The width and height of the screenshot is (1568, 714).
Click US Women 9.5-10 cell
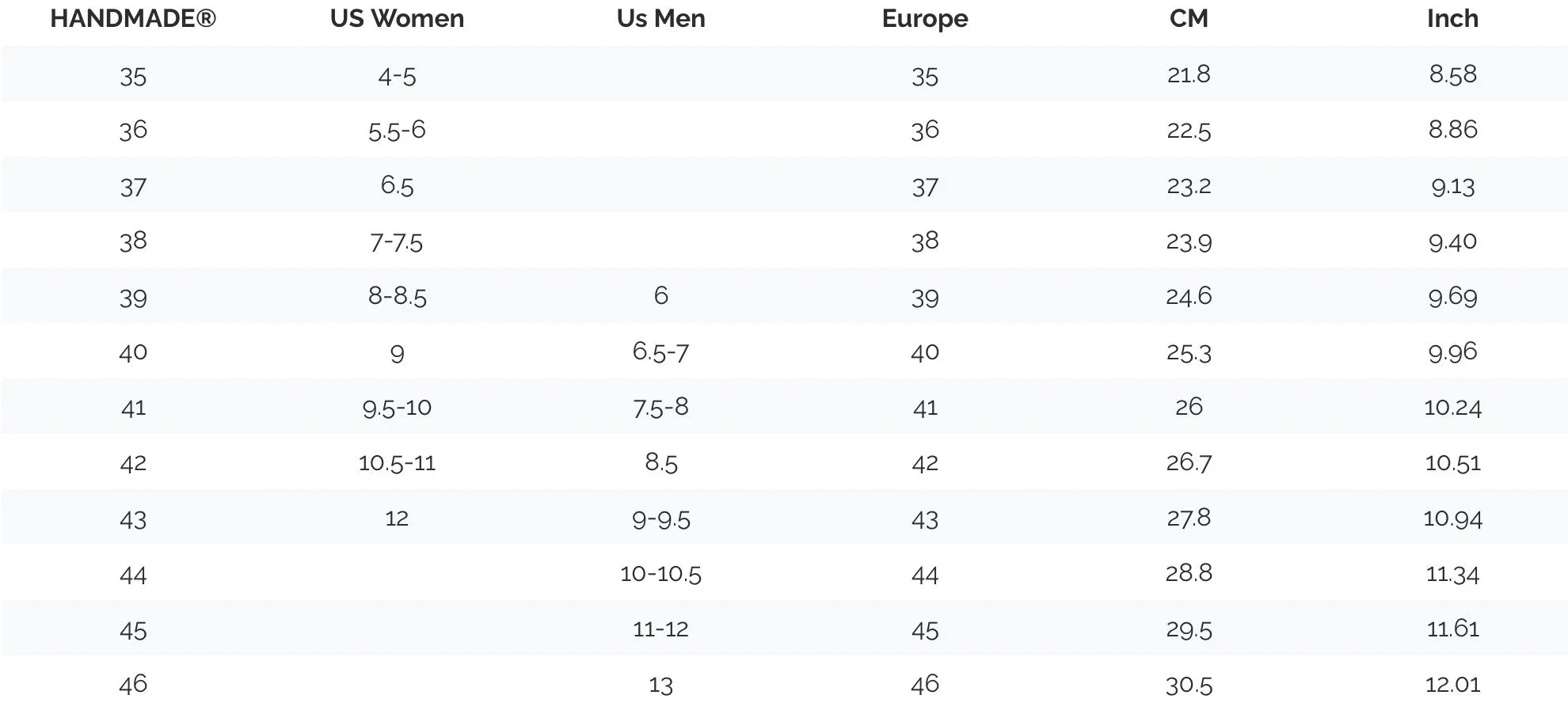point(397,408)
